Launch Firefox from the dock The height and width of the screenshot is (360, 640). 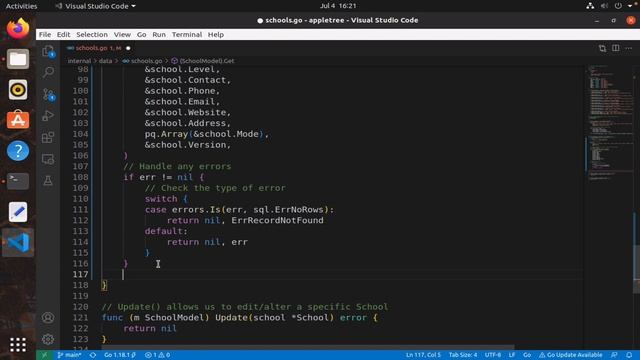pyautogui.click(x=18, y=29)
